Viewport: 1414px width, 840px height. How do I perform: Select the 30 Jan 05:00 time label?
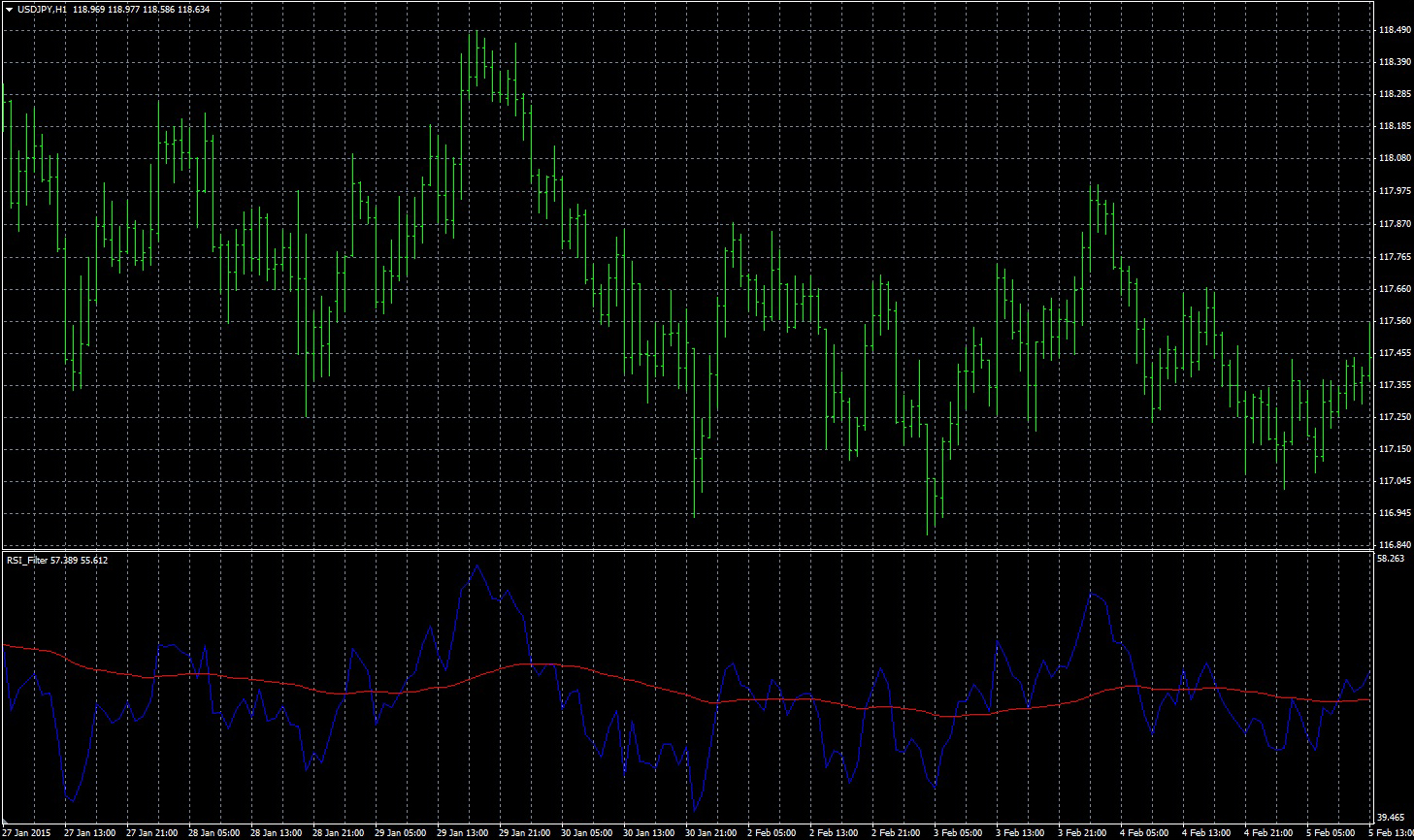(x=587, y=833)
